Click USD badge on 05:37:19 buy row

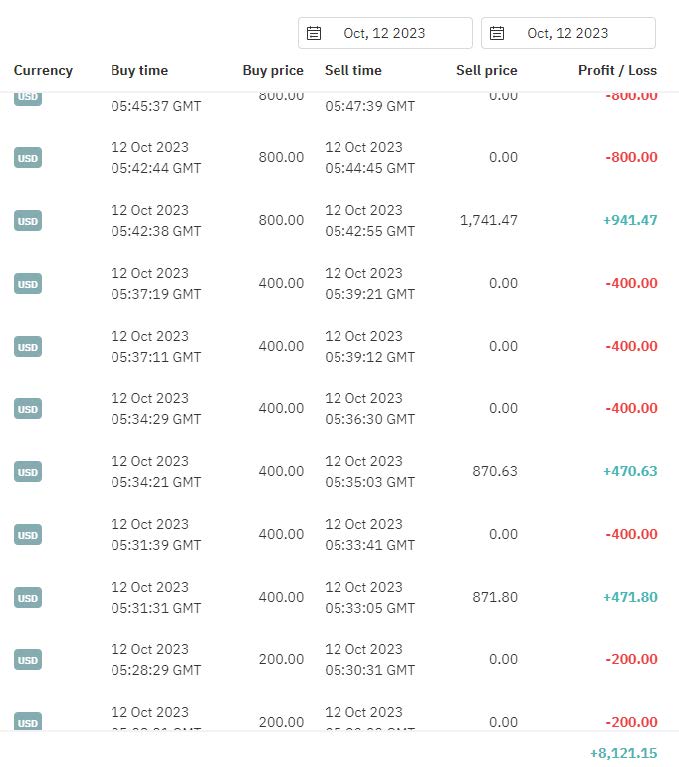pos(28,284)
